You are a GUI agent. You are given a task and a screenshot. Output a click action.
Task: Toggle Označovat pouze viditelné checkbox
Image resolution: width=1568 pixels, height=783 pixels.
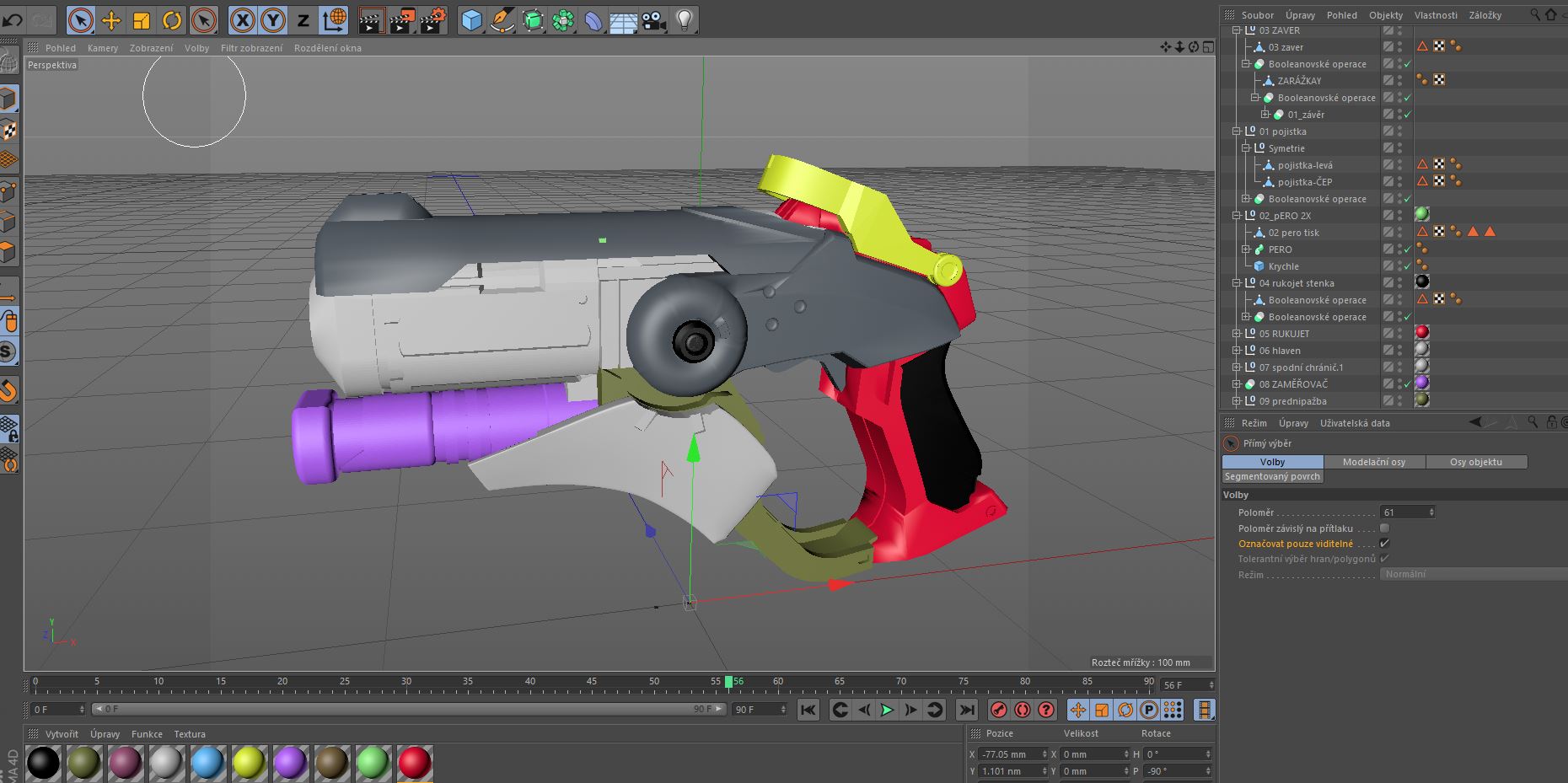point(1384,544)
